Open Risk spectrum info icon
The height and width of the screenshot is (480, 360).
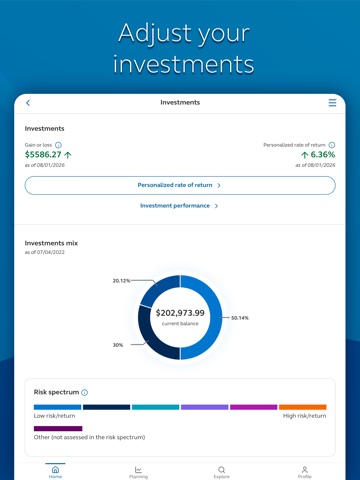[x=85, y=393]
